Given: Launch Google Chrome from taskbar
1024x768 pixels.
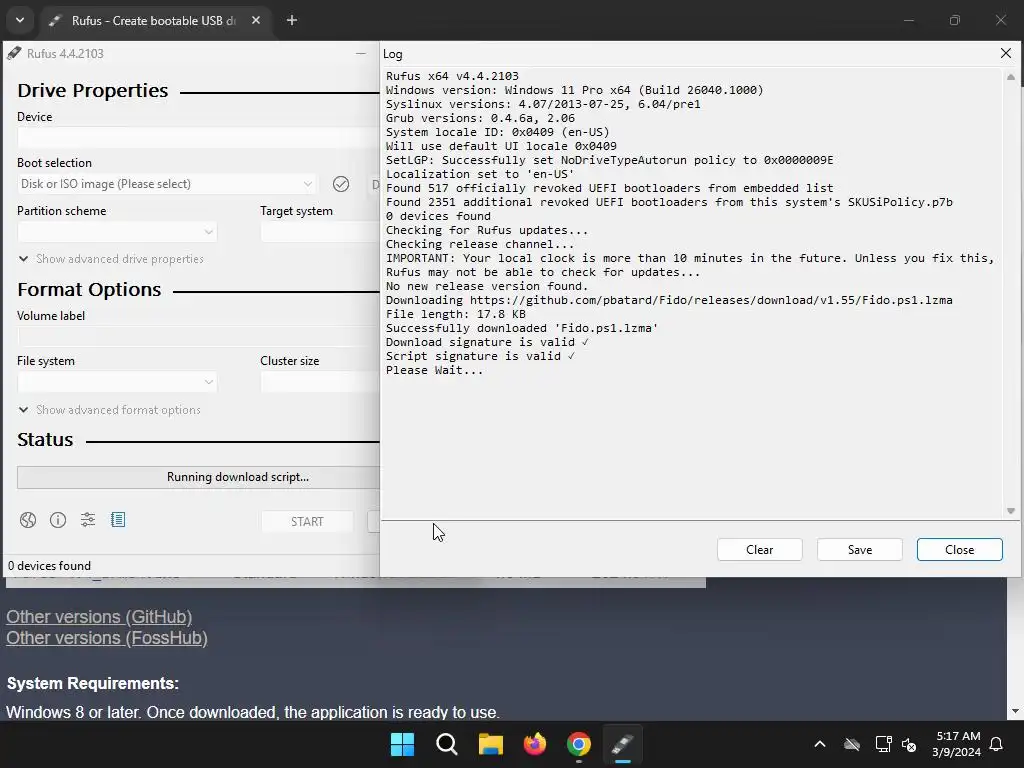Looking at the screenshot, I should pos(579,744).
